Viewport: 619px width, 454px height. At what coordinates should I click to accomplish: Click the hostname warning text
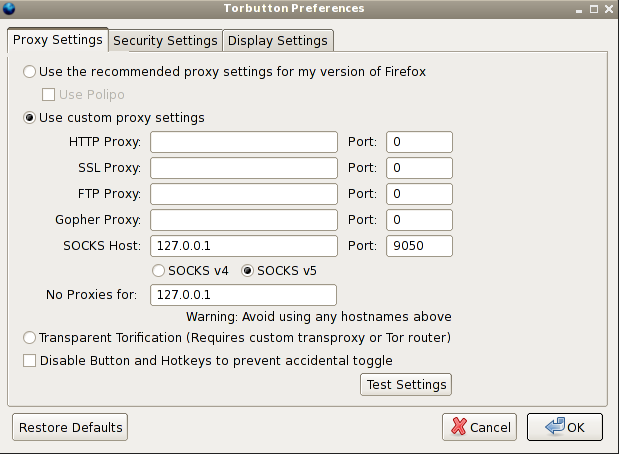point(319,317)
